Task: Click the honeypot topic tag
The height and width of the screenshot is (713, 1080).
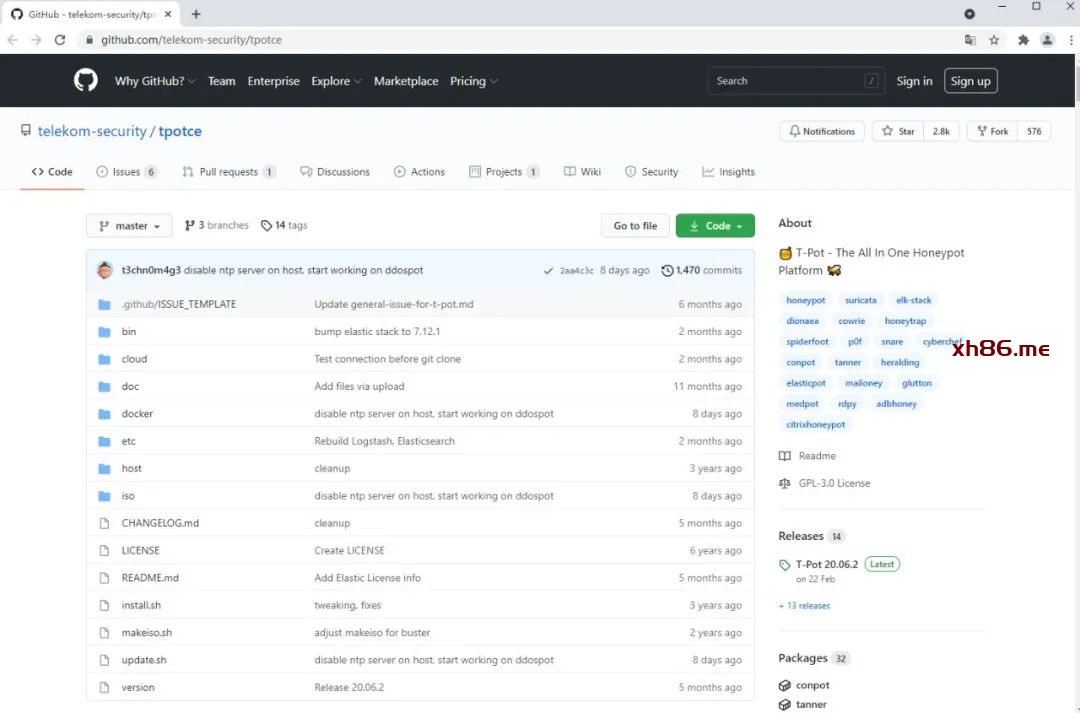Action: click(x=806, y=300)
